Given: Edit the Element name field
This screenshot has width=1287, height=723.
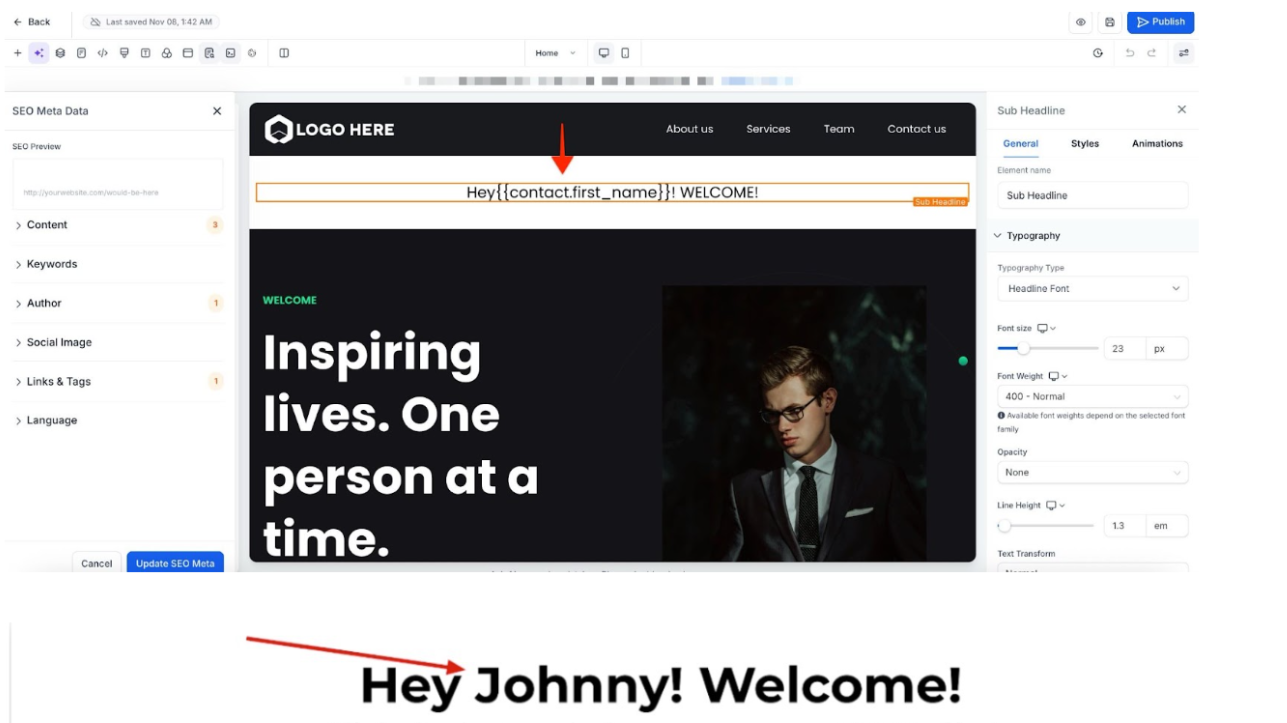Looking at the screenshot, I should pos(1093,195).
